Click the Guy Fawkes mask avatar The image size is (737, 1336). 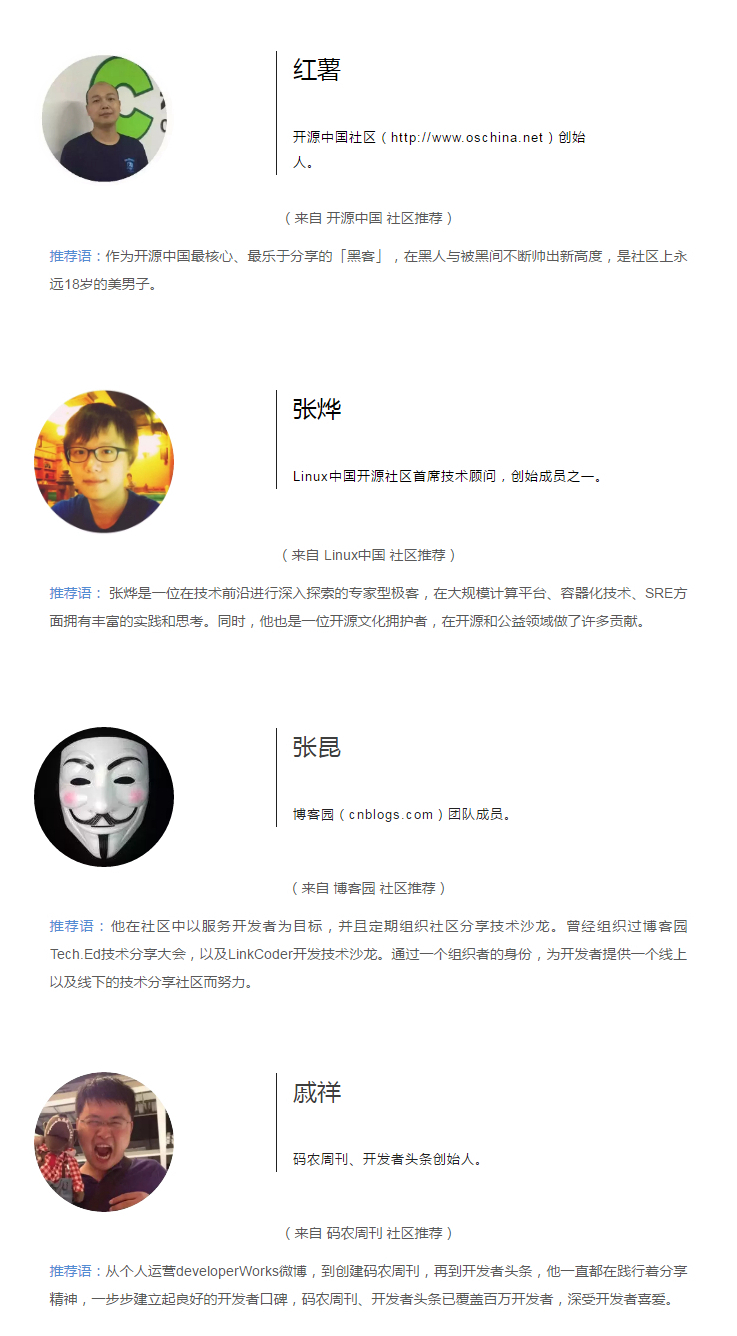point(104,797)
